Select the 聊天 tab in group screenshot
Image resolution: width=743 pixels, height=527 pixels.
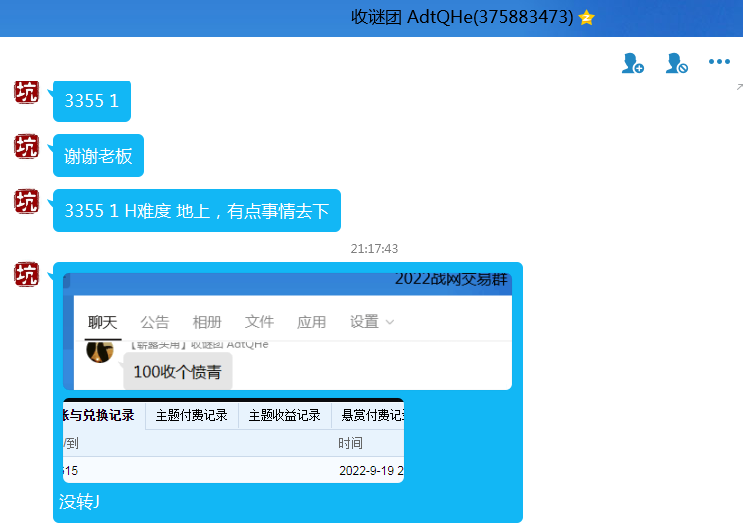point(102,322)
